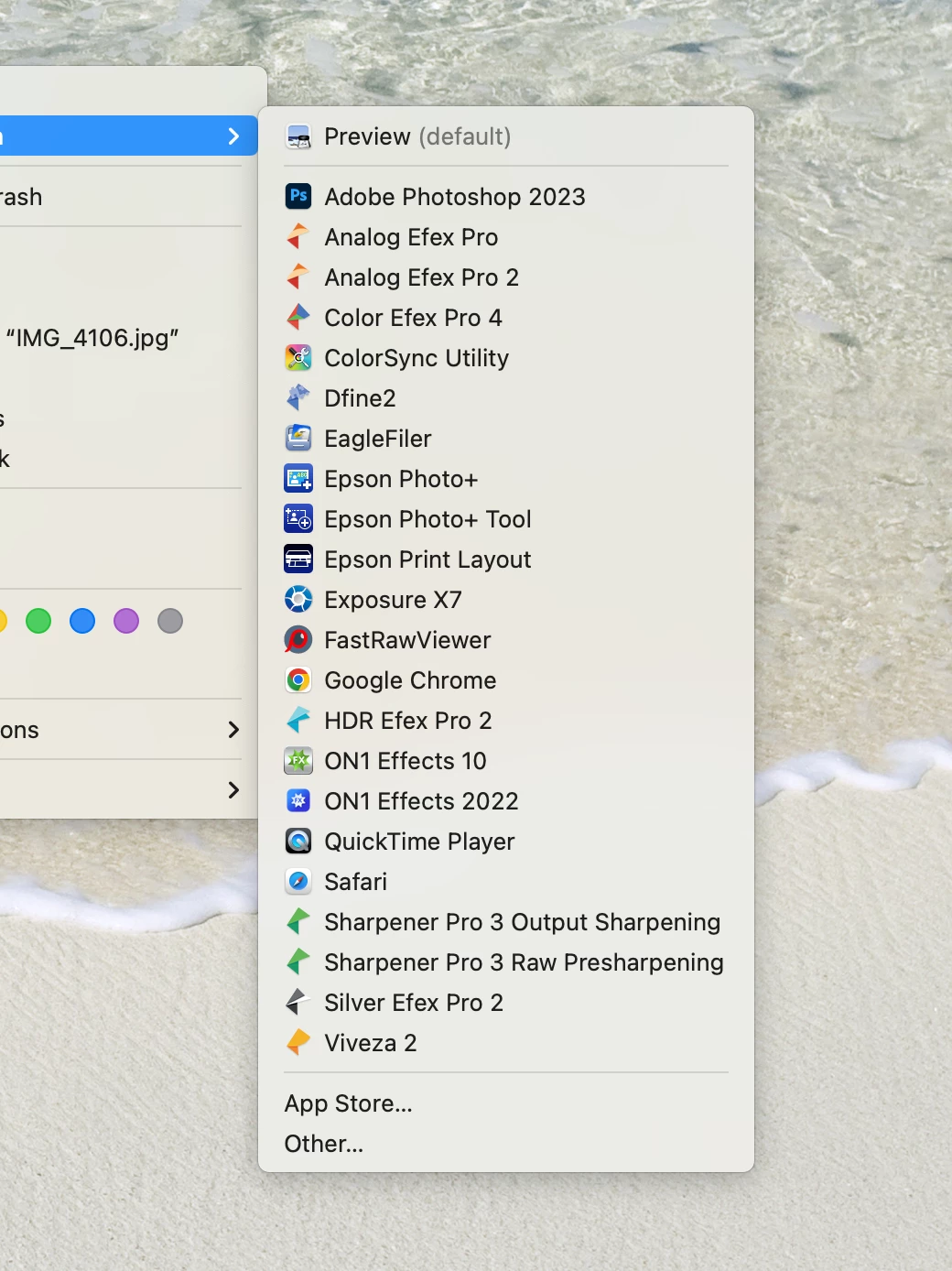Click the Analog Efex Pro icon
The width and height of the screenshot is (952, 1271).
coord(298,236)
